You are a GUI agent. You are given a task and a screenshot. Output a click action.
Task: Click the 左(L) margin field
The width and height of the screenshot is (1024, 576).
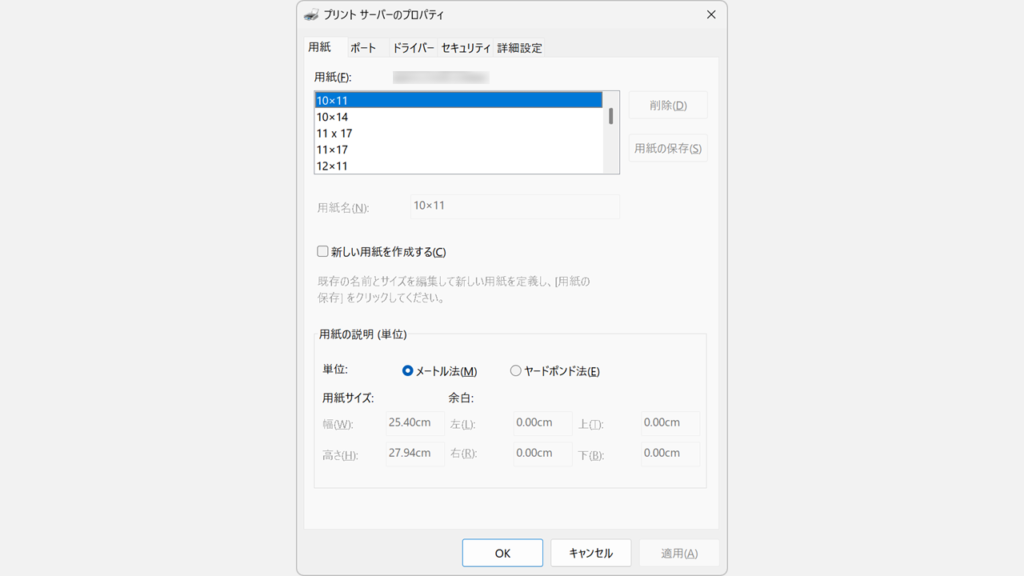(x=543, y=423)
